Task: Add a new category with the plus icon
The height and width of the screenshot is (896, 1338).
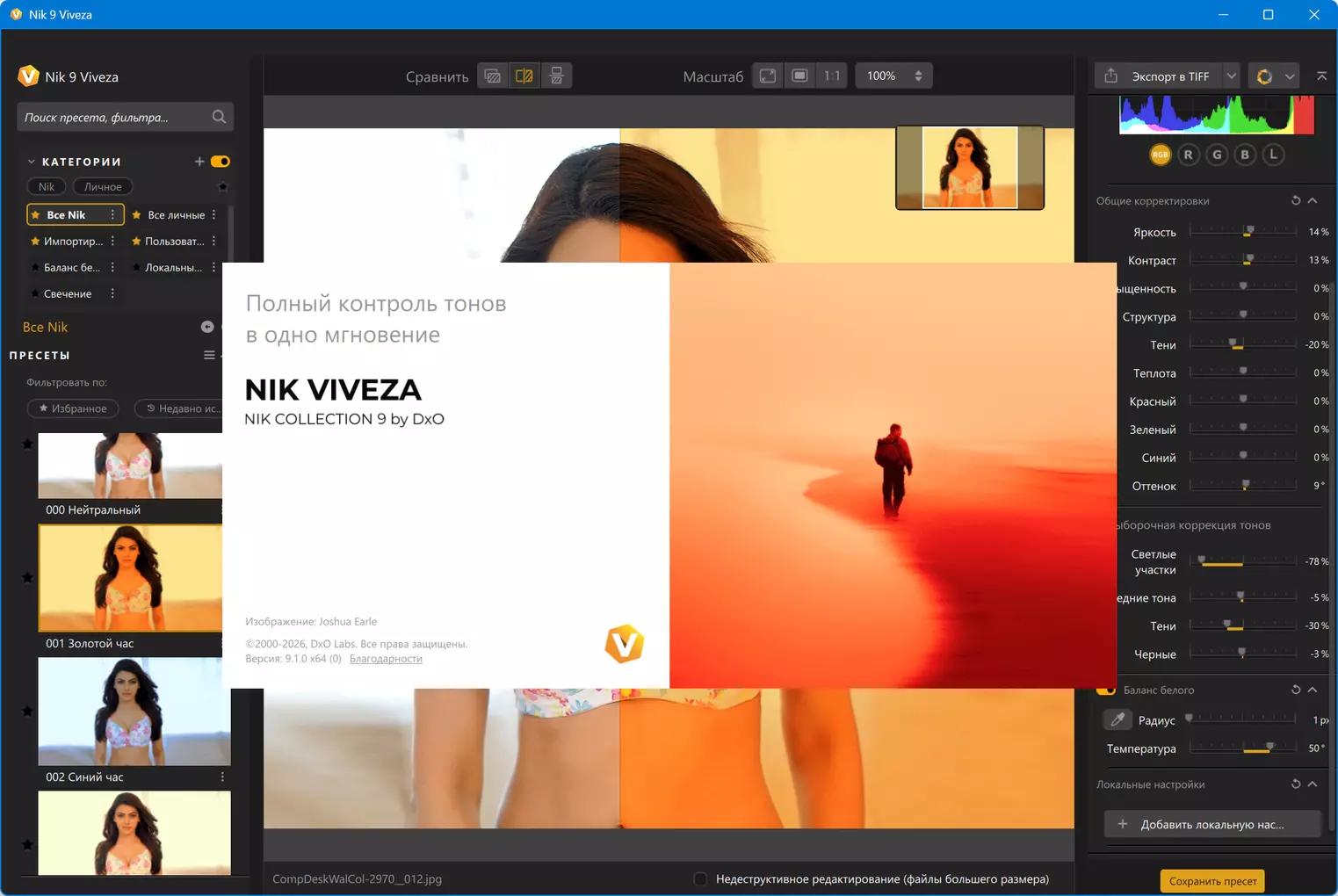Action: point(199,162)
